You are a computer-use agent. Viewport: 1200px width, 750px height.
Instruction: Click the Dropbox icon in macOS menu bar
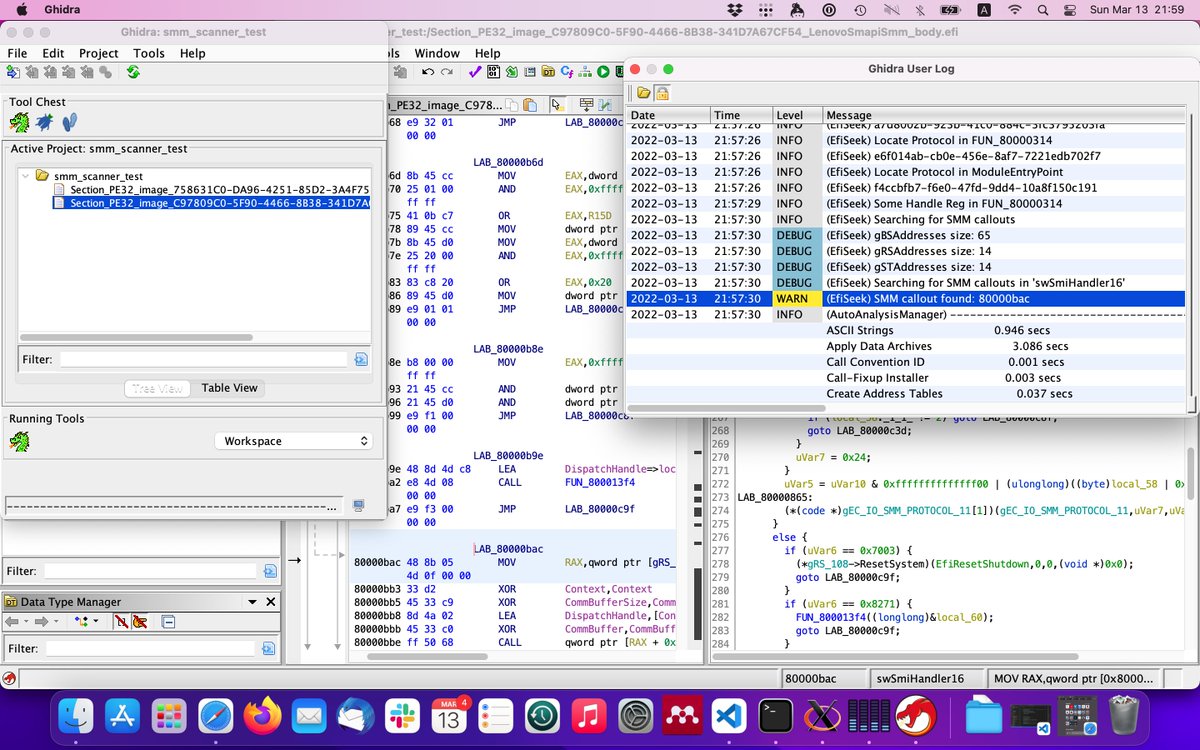click(x=735, y=9)
